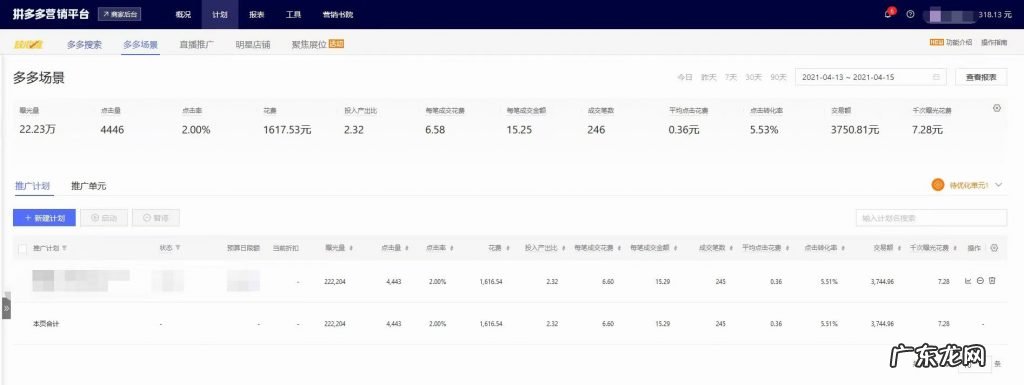Open 报表 in top navigation
This screenshot has width=1024, height=385.
coord(257,14)
